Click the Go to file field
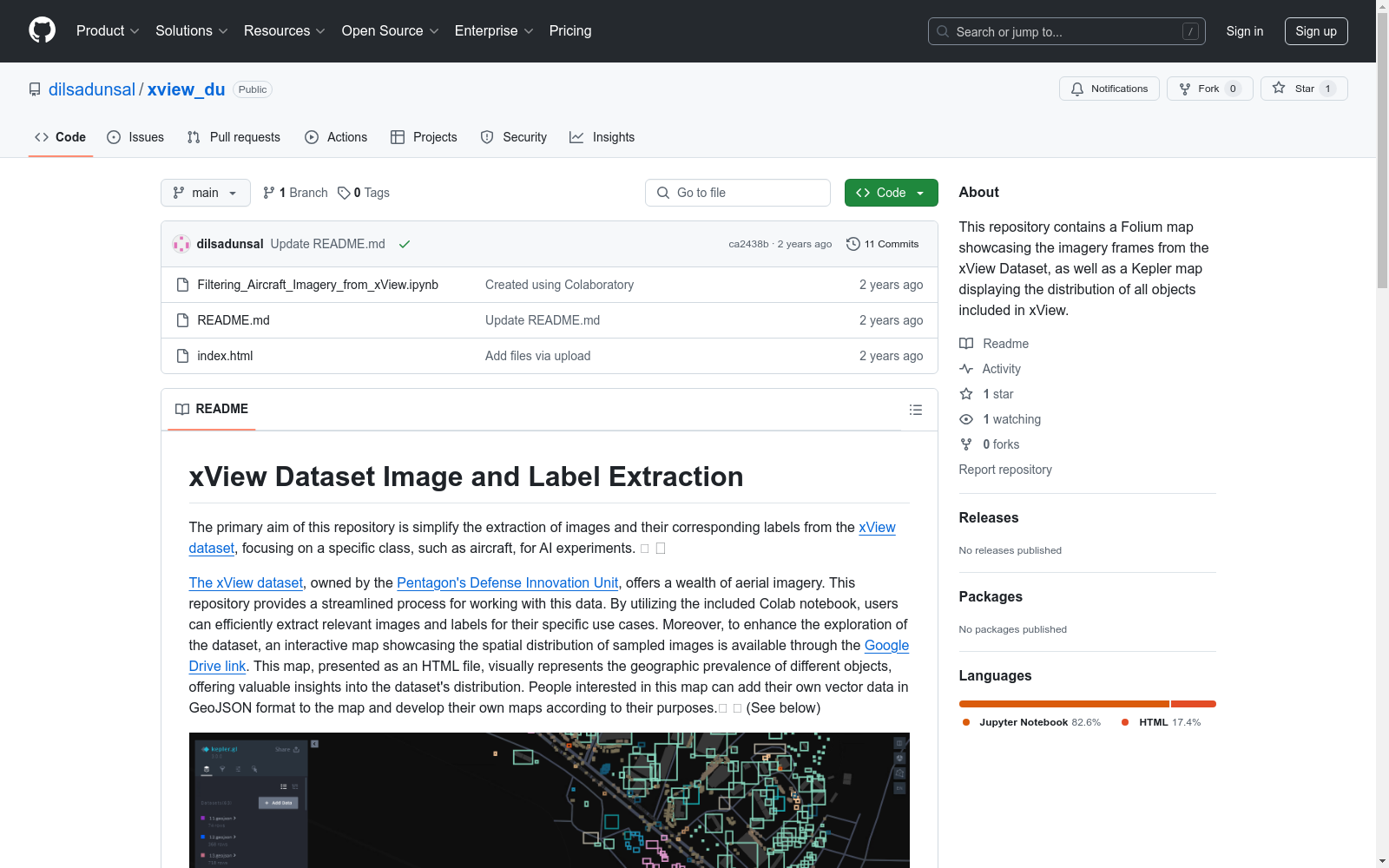This screenshot has width=1389, height=868. click(738, 193)
